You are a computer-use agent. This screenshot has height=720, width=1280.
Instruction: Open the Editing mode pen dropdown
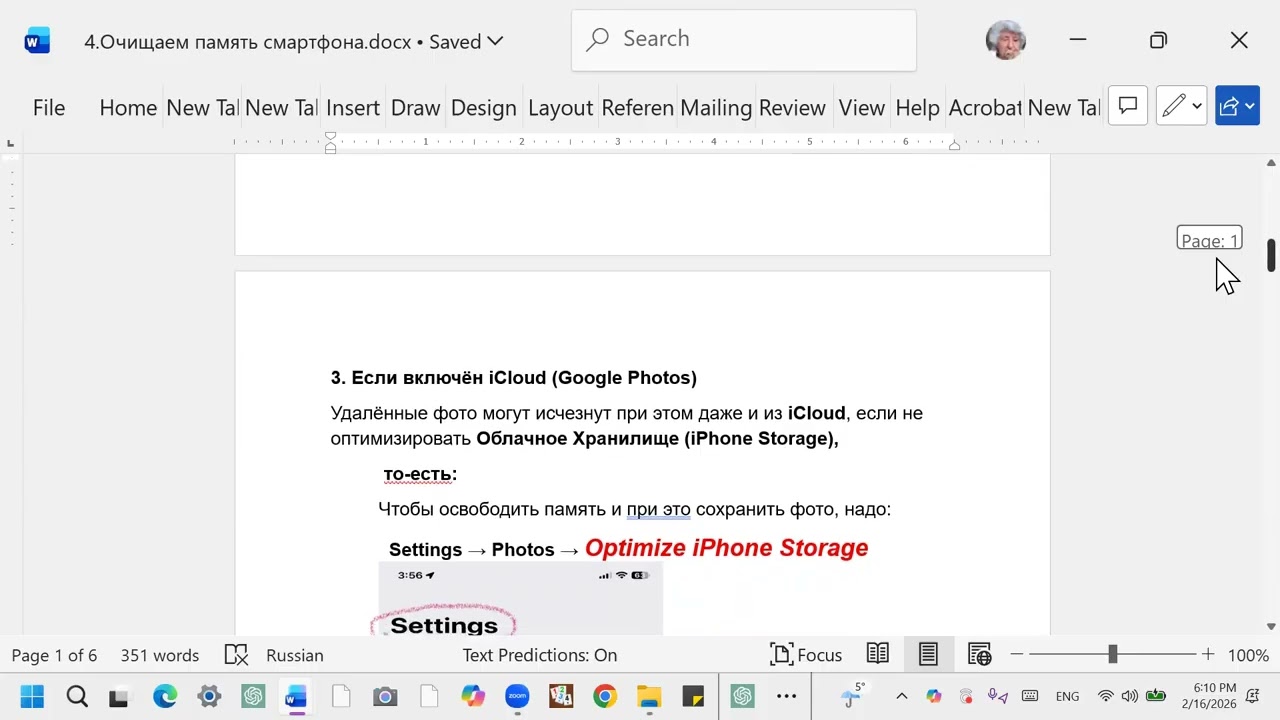[1182, 106]
